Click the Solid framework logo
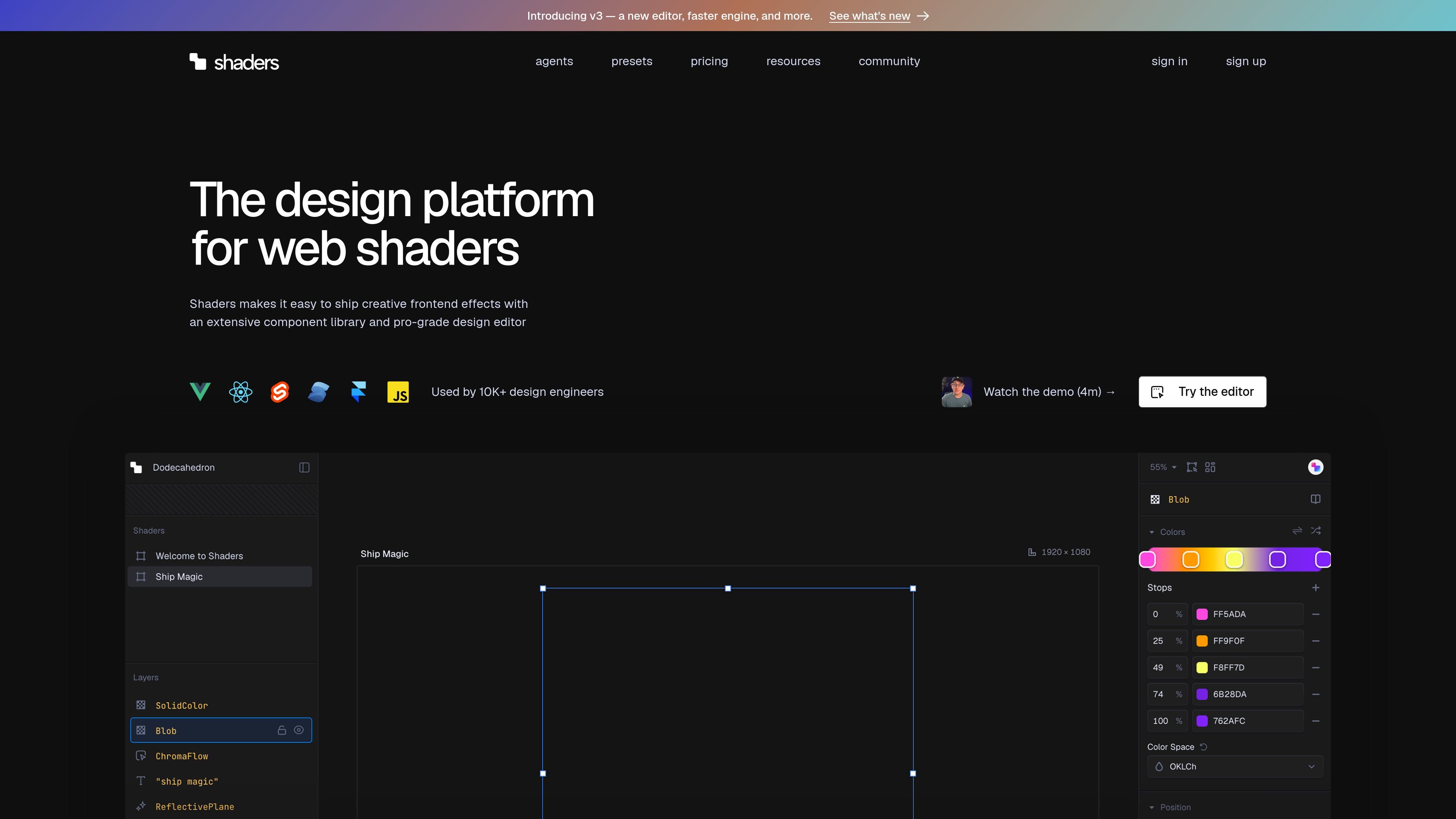1456x819 pixels. click(319, 392)
